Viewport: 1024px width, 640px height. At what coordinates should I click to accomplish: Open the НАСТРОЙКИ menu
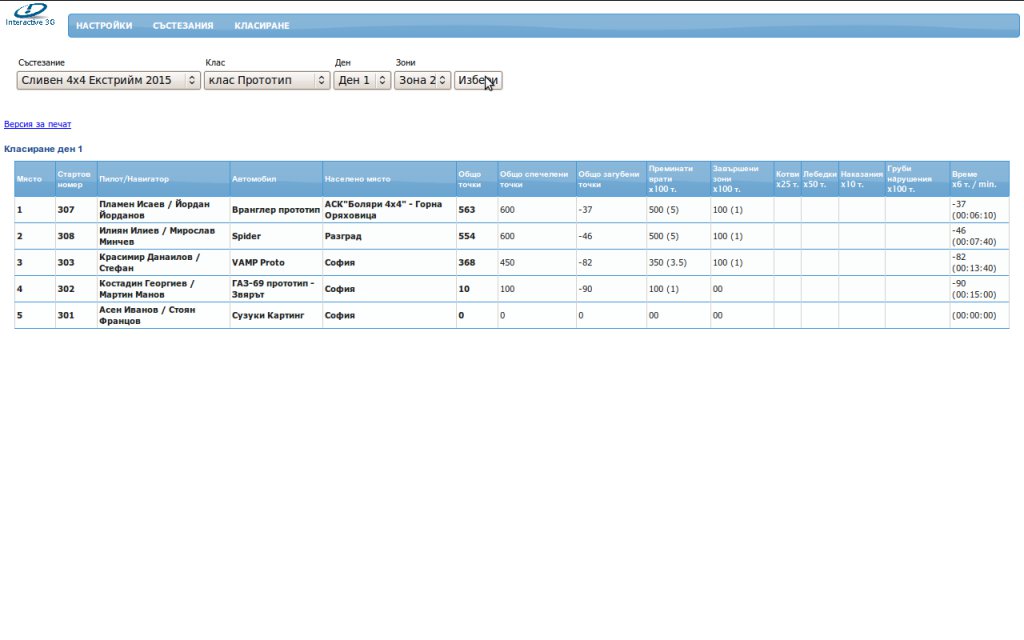pos(104,26)
